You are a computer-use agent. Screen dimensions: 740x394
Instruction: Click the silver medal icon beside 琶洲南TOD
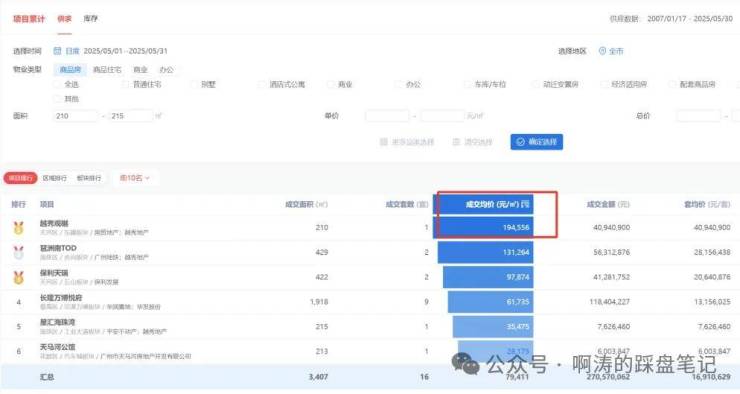pos(18,252)
